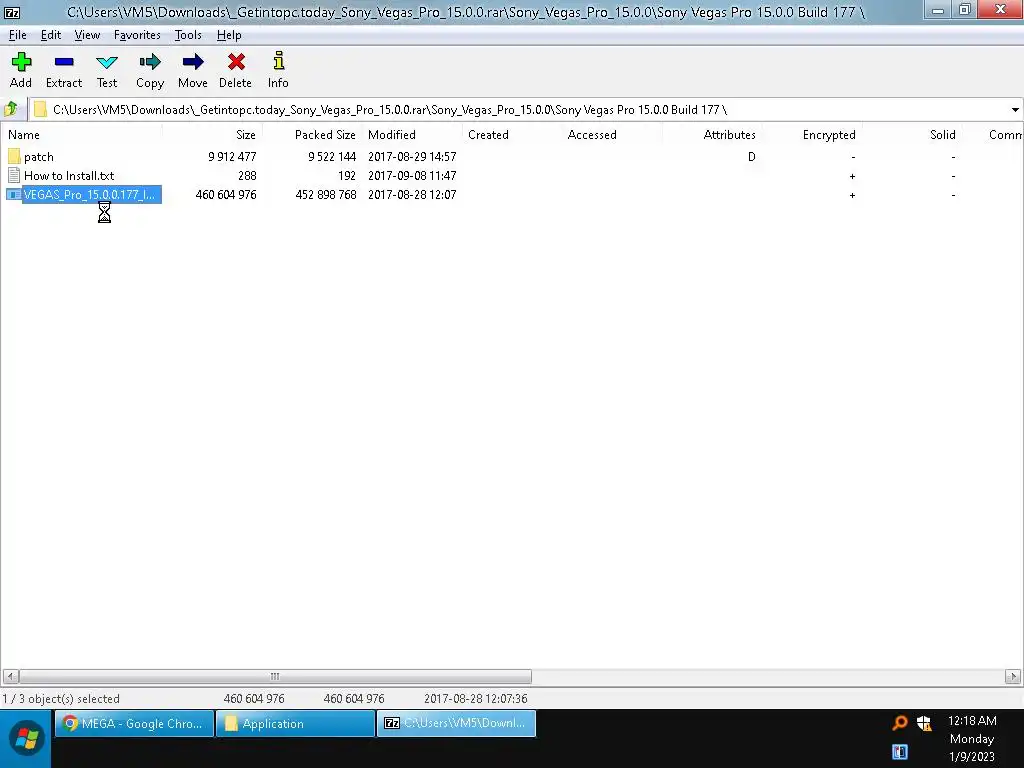
Task: Switch to Application folder taskbar window
Action: click(295, 723)
